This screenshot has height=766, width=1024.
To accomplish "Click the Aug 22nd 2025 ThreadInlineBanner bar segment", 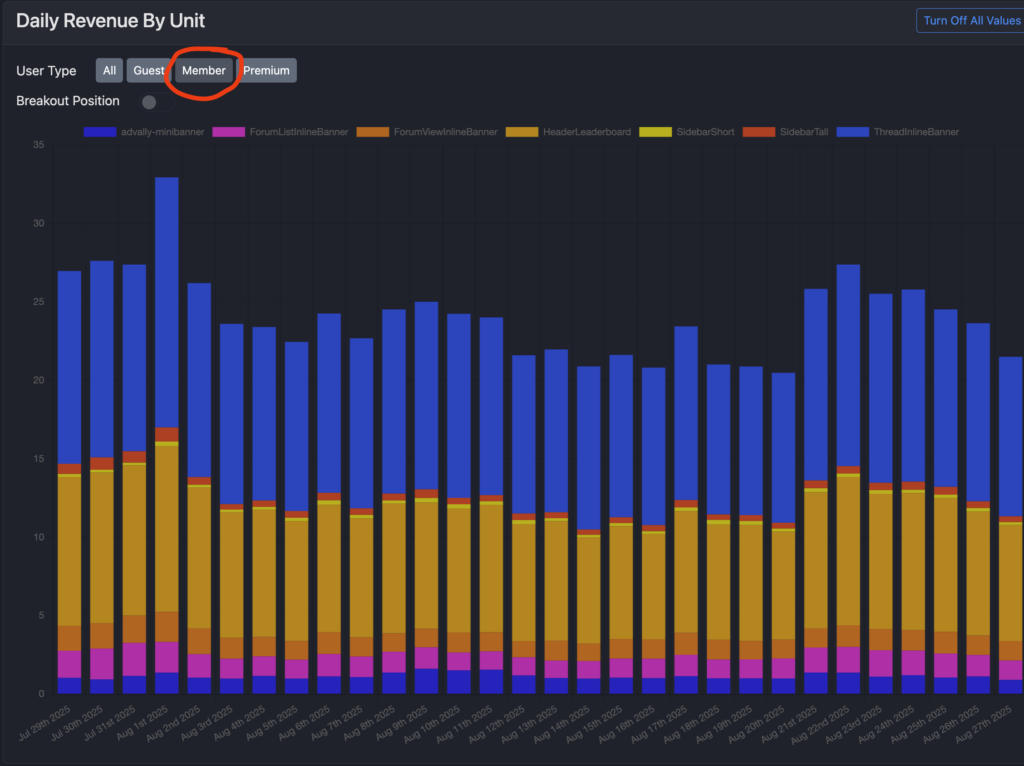I will click(848, 366).
